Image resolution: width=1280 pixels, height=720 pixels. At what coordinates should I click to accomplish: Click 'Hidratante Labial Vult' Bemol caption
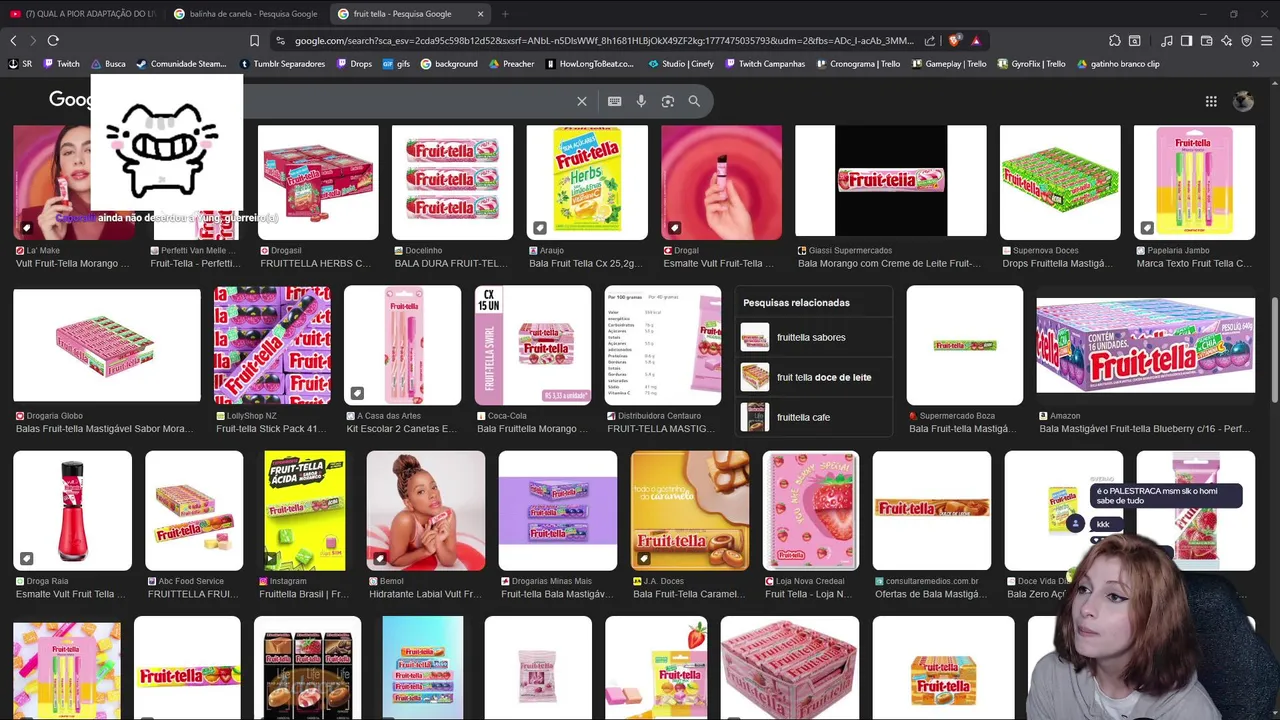[x=425, y=594]
